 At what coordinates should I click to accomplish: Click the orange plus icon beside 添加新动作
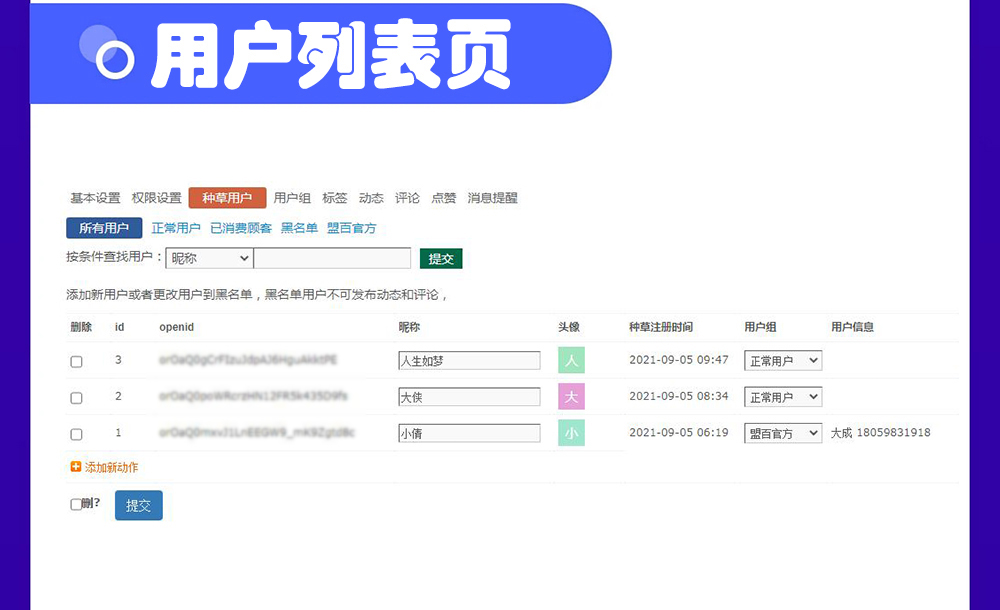pyautogui.click(x=76, y=467)
